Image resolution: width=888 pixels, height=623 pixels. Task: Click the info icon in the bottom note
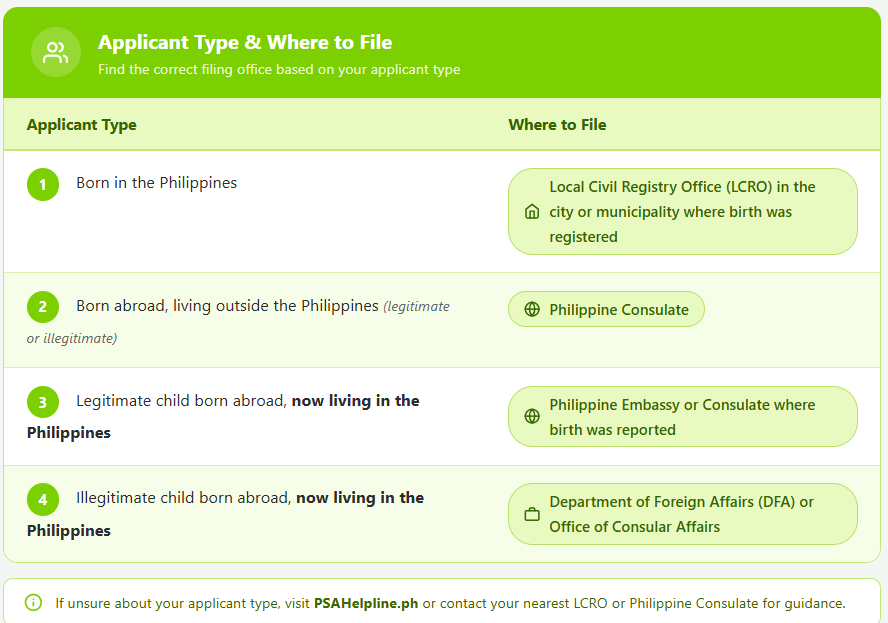(x=33, y=603)
